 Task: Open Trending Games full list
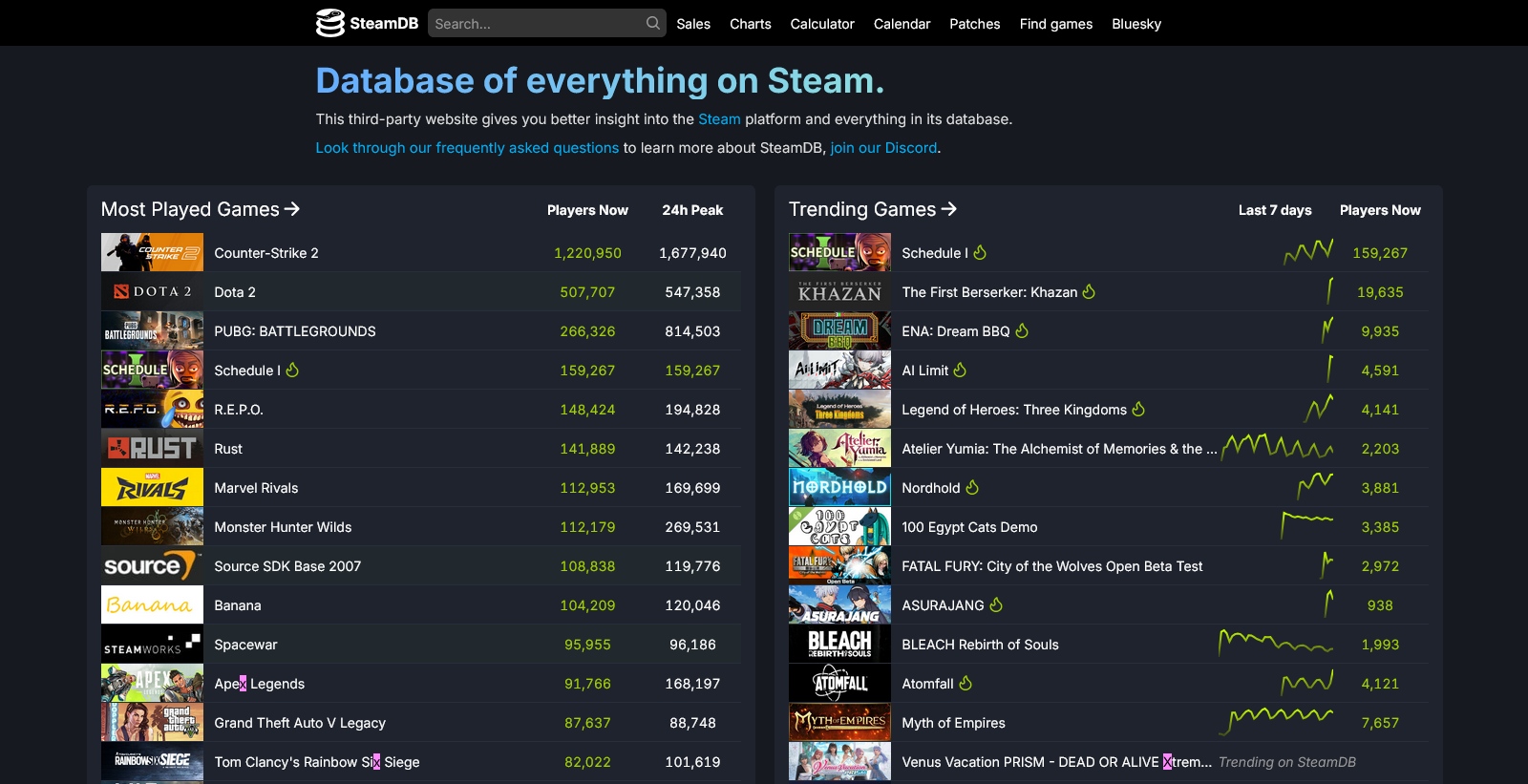[872, 209]
